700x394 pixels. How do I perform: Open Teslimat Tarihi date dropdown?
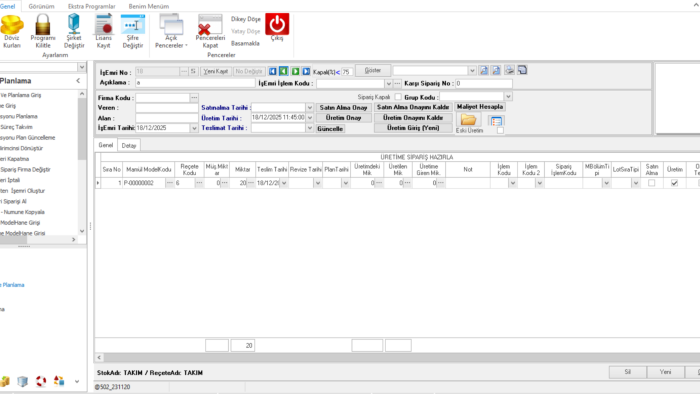click(309, 128)
